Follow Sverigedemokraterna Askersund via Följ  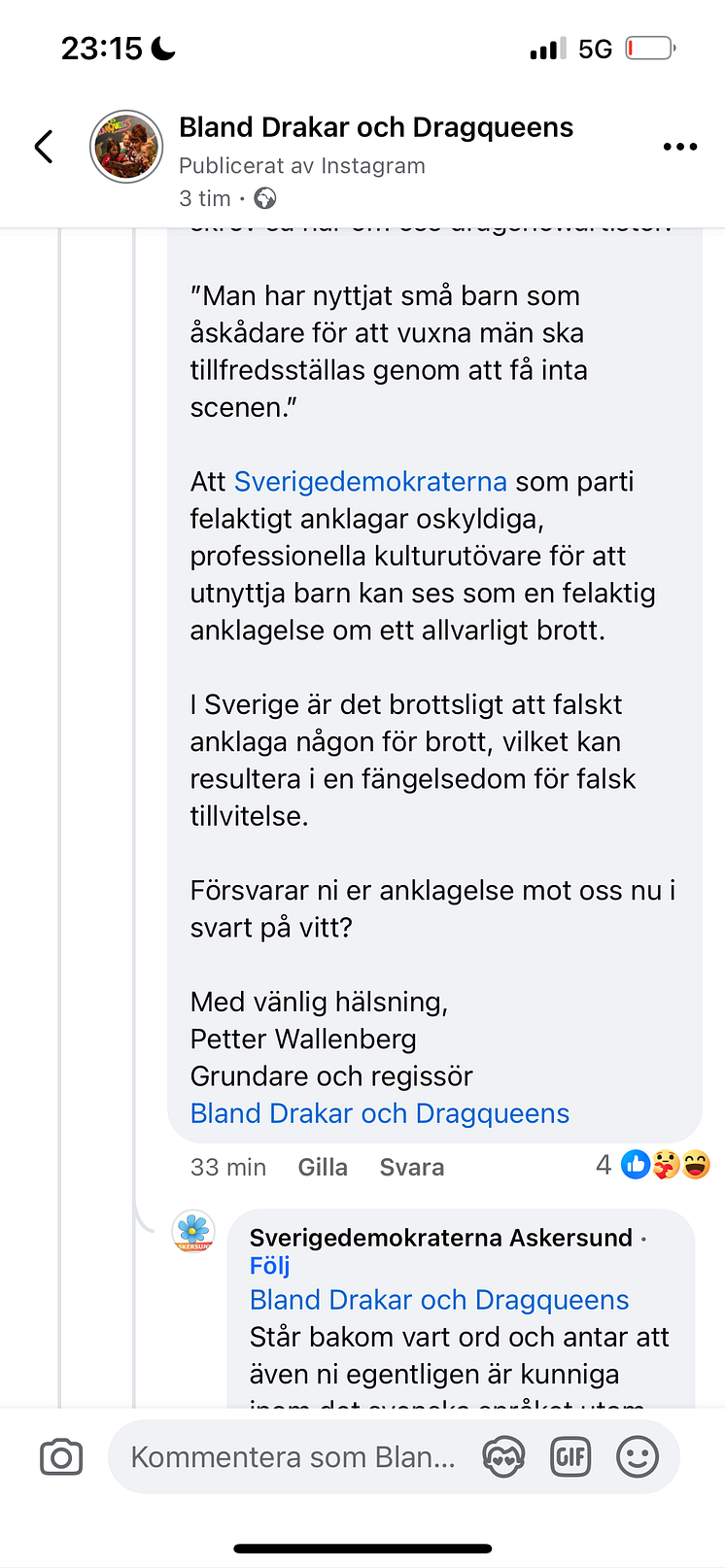tap(270, 1266)
